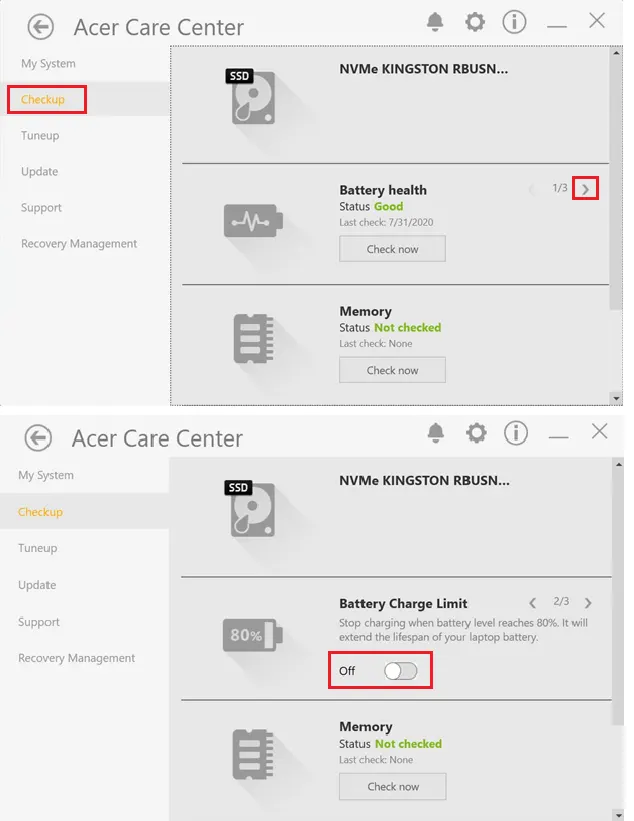This screenshot has height=821, width=634.
Task: Click Memory chip icon in top window
Action: point(253,338)
